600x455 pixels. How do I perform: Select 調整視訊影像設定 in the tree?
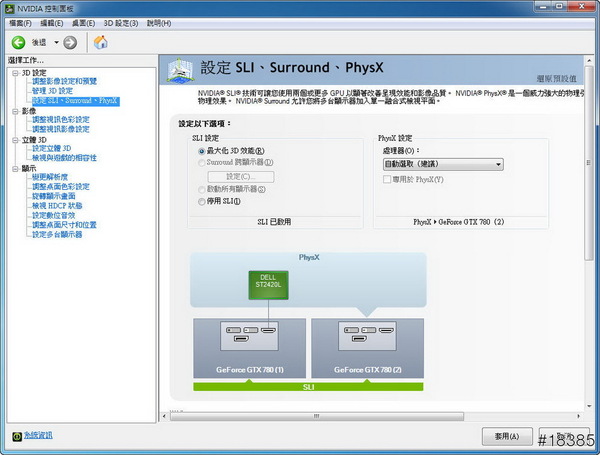60,129
